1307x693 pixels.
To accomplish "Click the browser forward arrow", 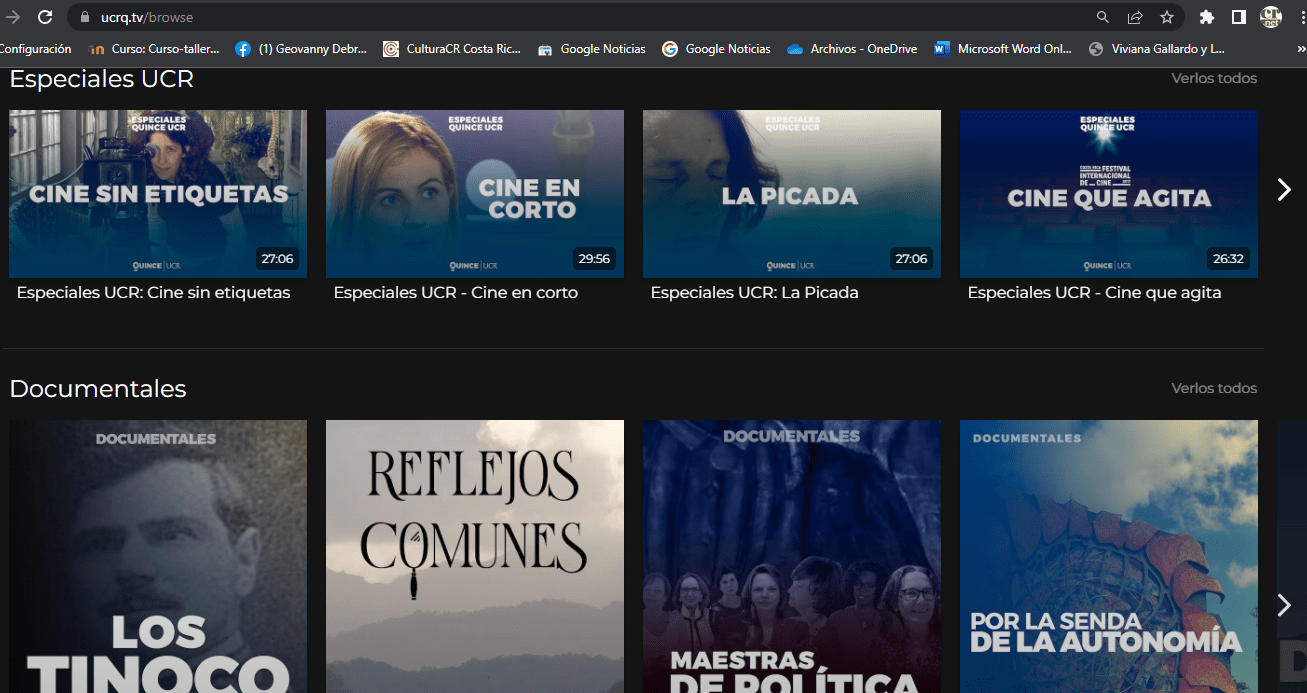I will [13, 17].
